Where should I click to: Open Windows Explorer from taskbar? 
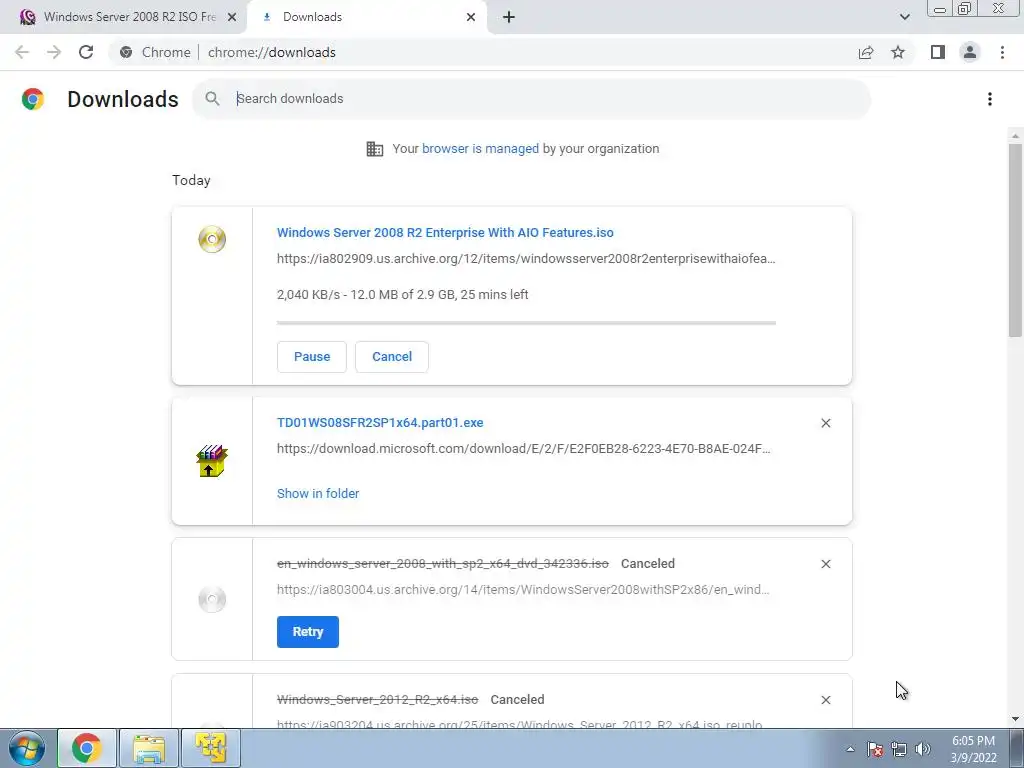click(x=149, y=748)
